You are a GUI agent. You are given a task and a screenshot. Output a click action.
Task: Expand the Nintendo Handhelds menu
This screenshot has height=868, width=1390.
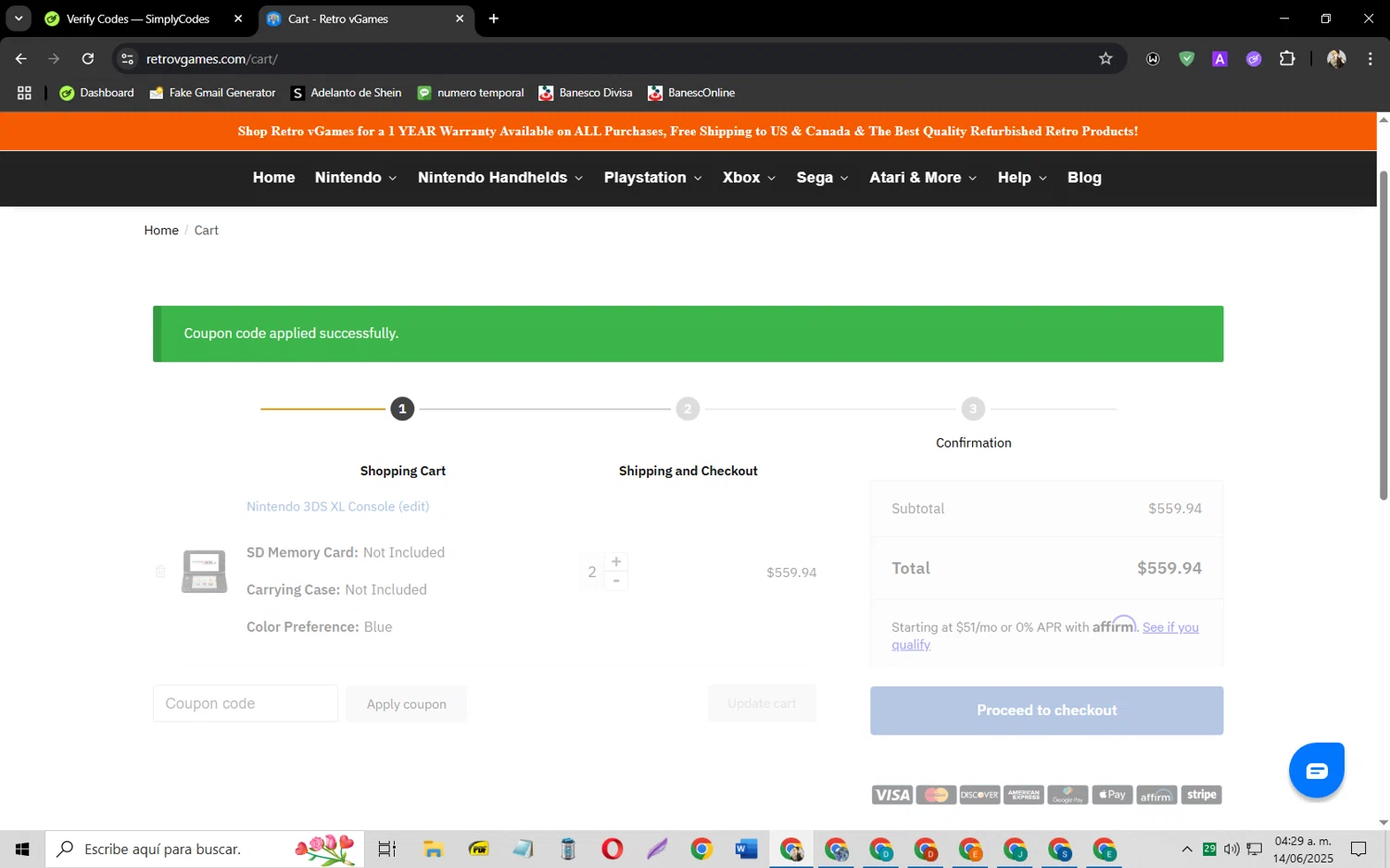tap(500, 178)
